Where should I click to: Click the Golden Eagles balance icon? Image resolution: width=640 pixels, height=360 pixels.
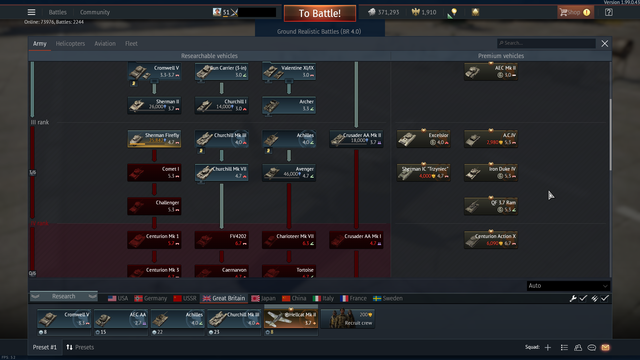[x=416, y=12]
